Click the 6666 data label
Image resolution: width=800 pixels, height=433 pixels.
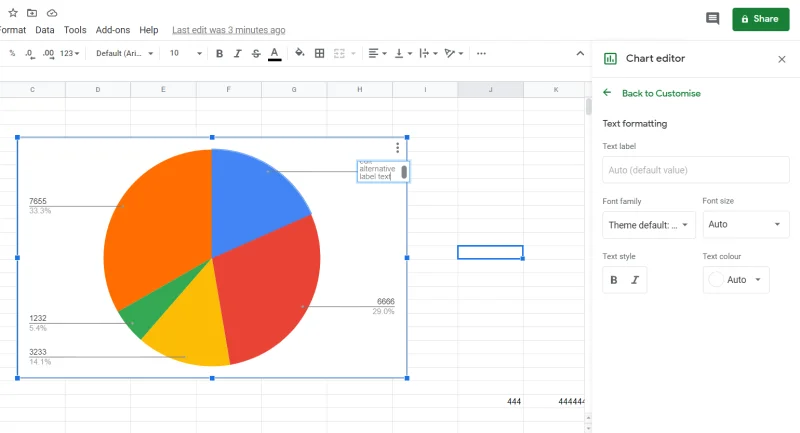click(386, 301)
